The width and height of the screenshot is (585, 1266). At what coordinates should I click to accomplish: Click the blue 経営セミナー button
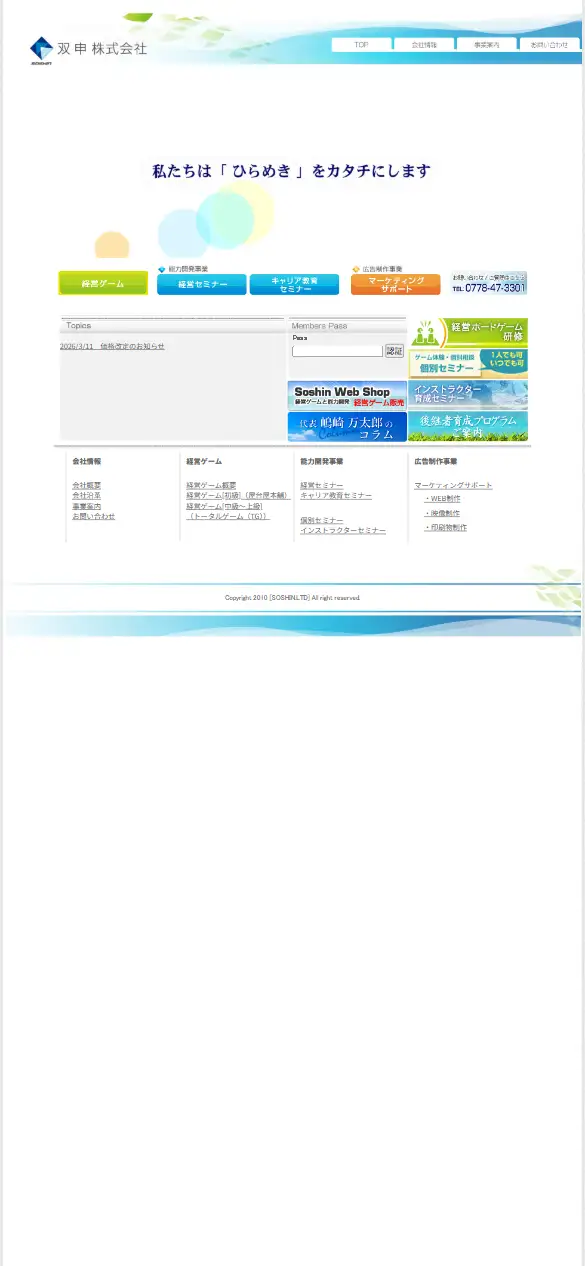tap(202, 284)
